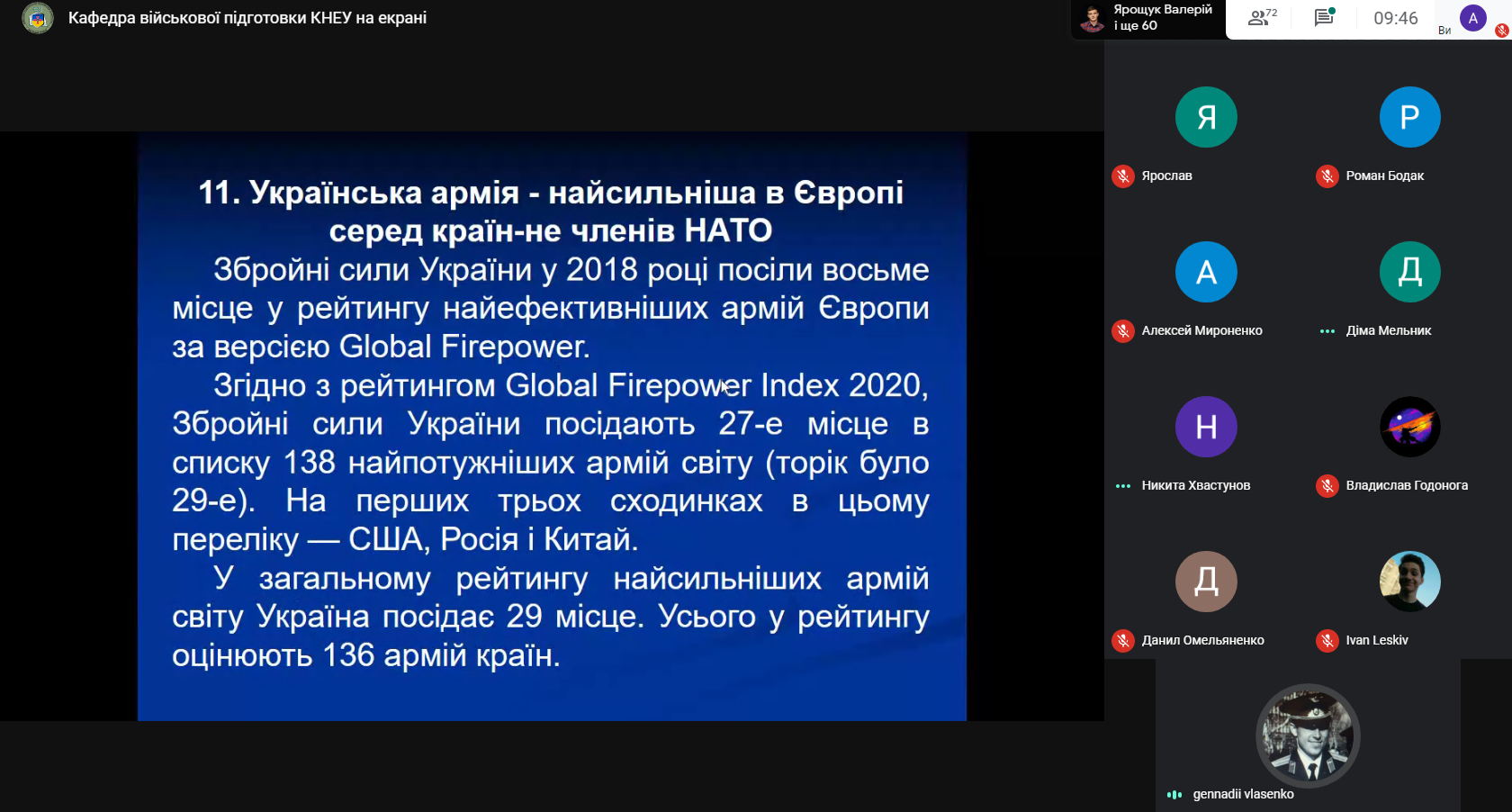Open the participants list icon showing 72
The image size is (1512, 812).
pos(1262,18)
